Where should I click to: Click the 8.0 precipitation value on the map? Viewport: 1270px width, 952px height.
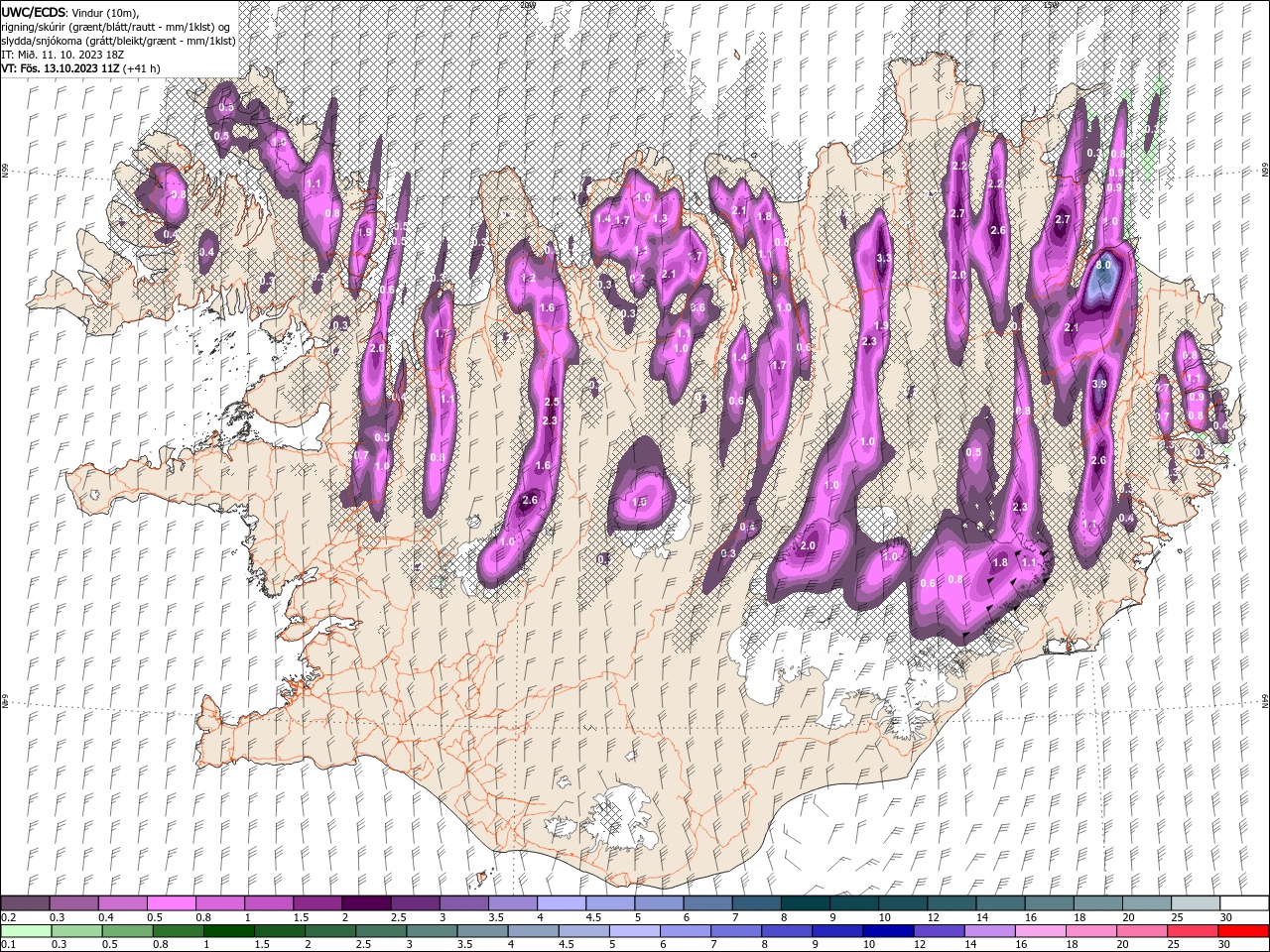(1103, 266)
